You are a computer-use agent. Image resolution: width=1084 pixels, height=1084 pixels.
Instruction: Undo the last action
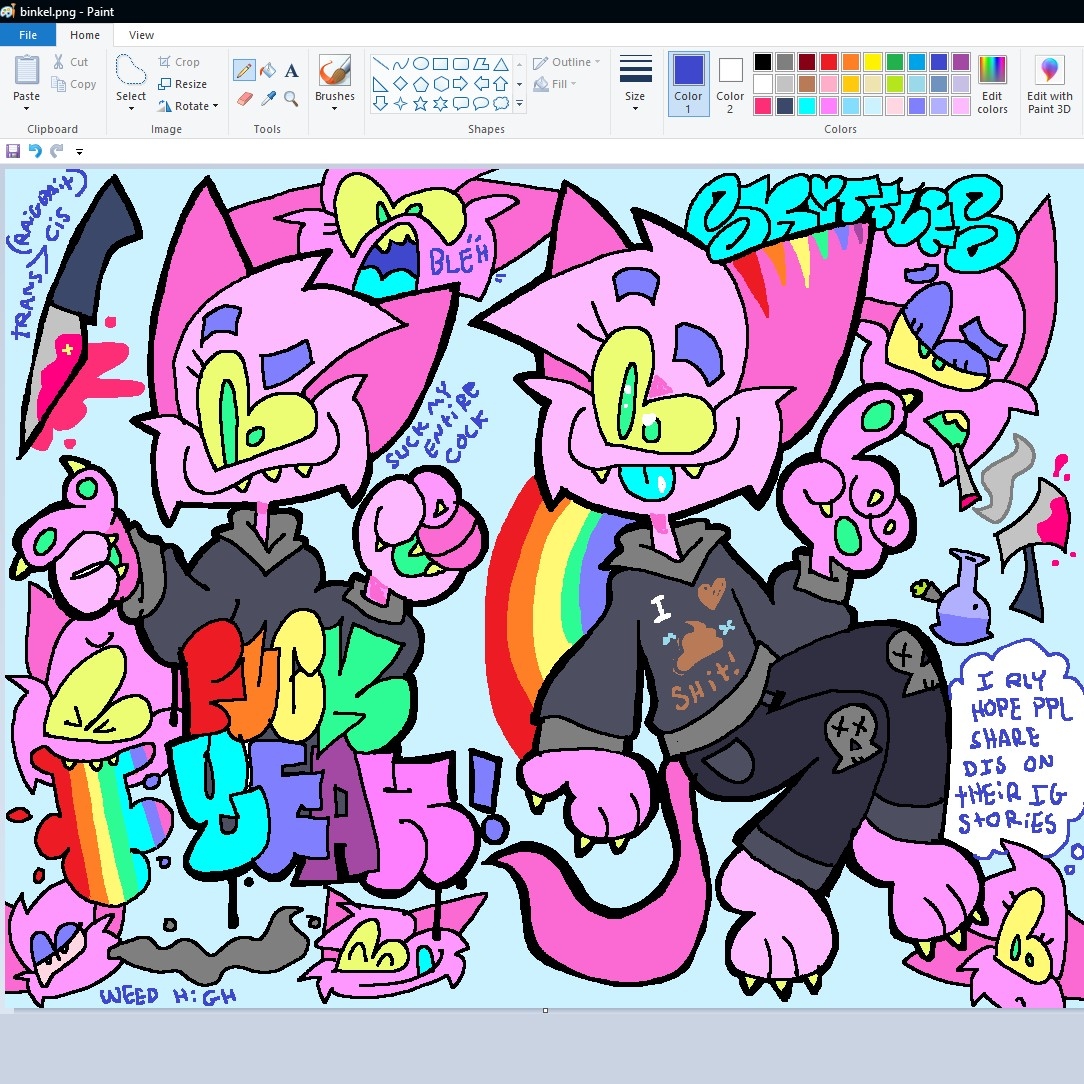click(35, 151)
